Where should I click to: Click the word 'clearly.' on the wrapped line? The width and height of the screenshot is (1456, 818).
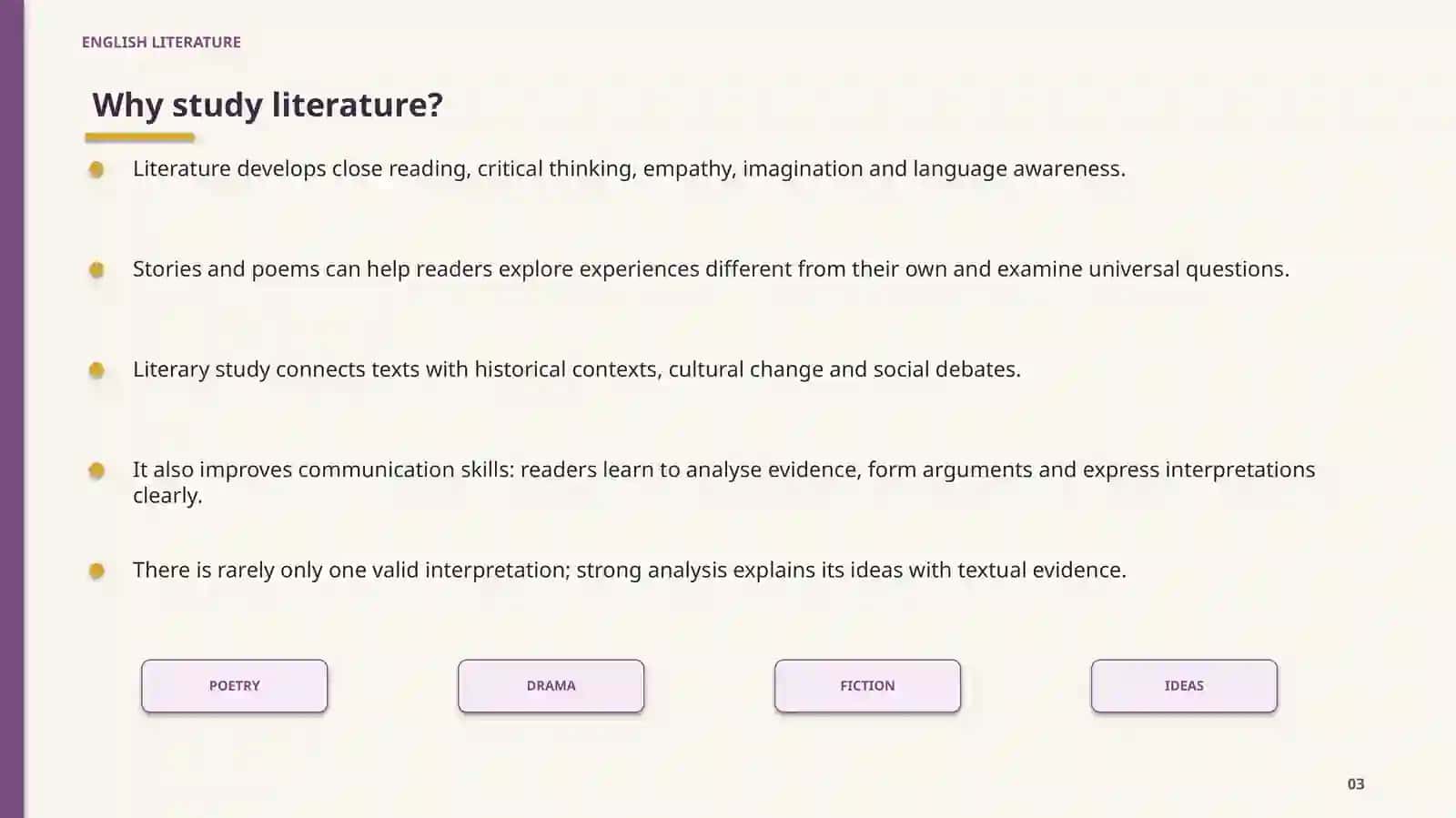(167, 496)
